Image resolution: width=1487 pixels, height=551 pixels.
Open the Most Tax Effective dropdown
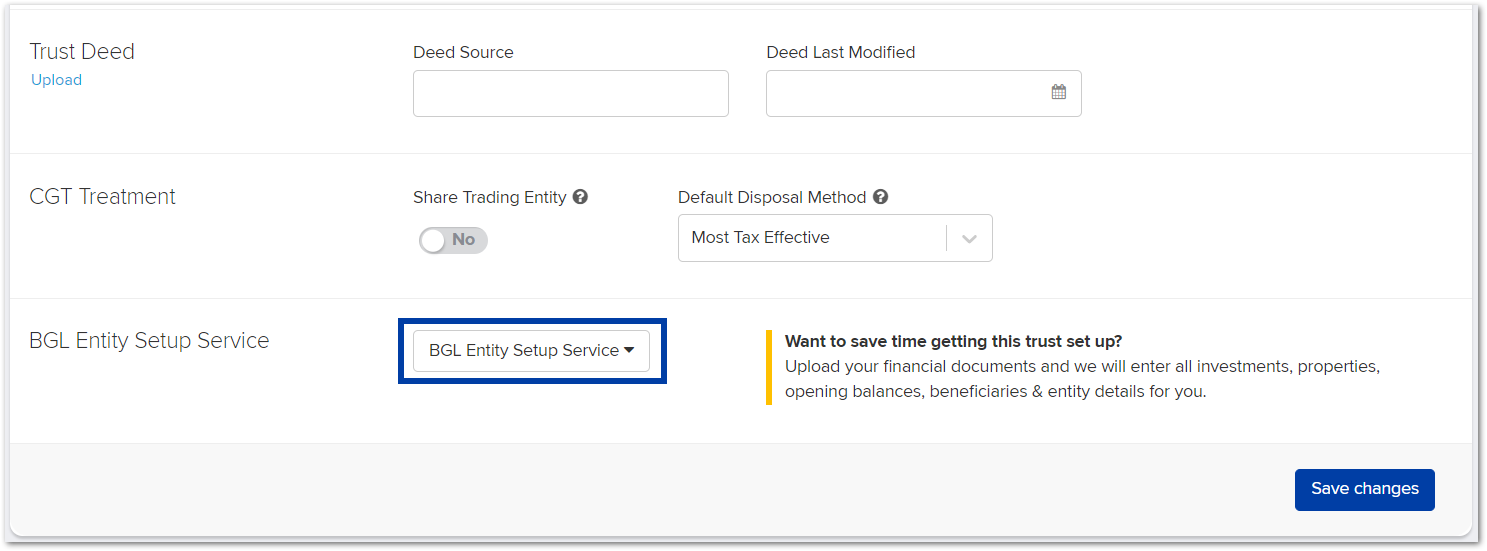[x=835, y=238]
